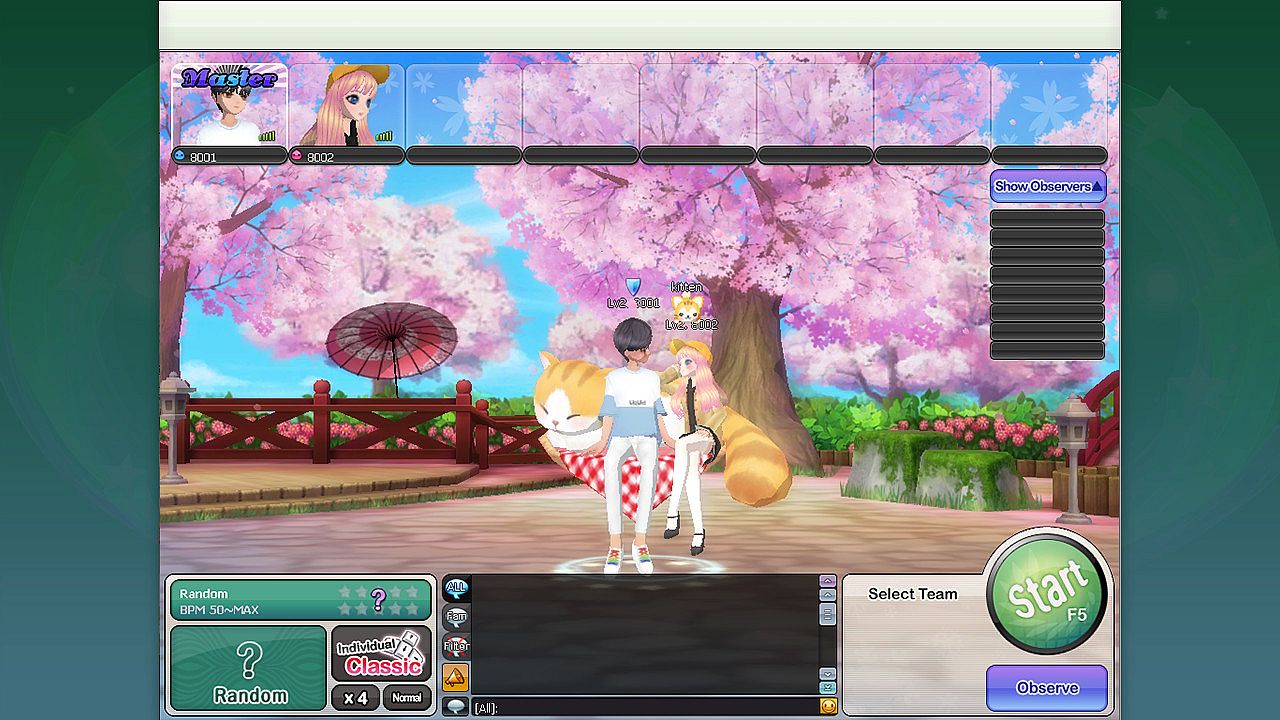Image resolution: width=1280 pixels, height=720 pixels.
Task: Click the Lv2 8002 name tag
Action: 691,325
